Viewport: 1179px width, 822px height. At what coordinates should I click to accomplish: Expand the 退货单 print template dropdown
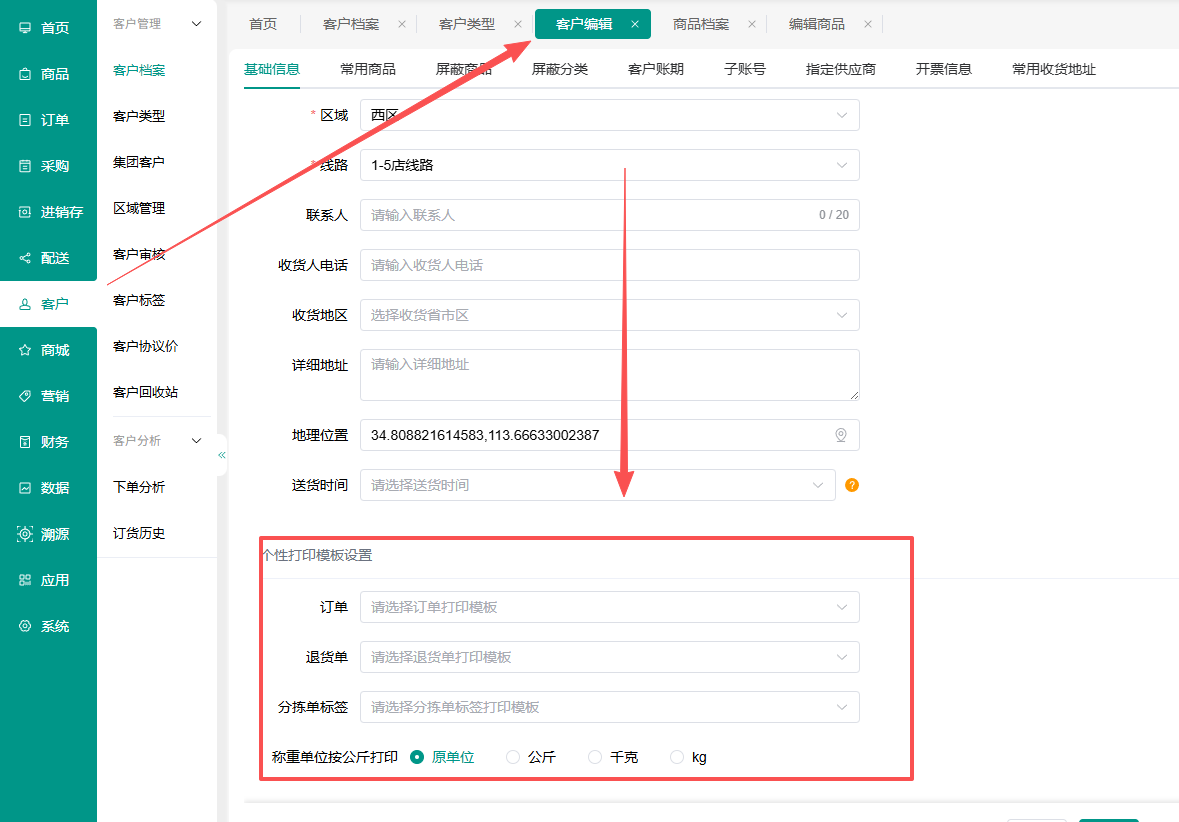coord(610,657)
